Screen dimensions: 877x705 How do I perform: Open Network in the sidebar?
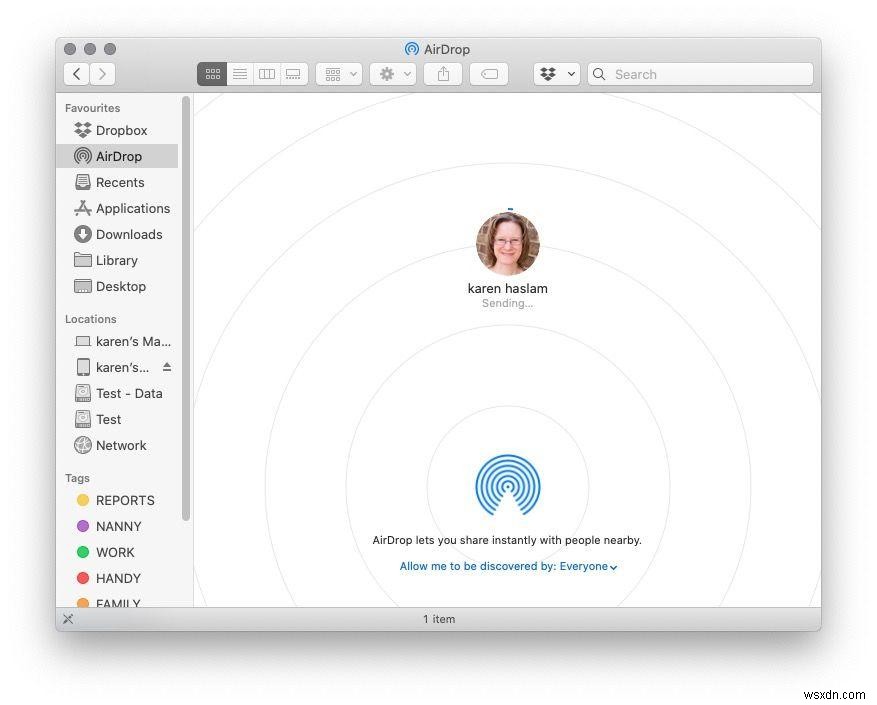tap(117, 445)
